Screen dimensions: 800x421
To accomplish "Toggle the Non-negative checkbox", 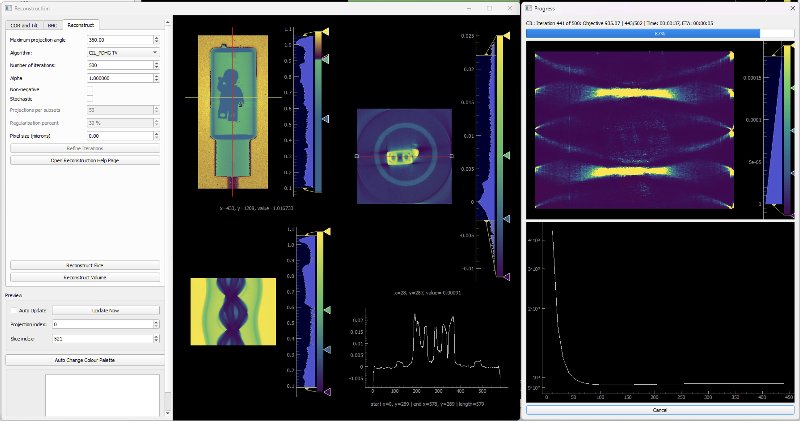I will coord(90,90).
